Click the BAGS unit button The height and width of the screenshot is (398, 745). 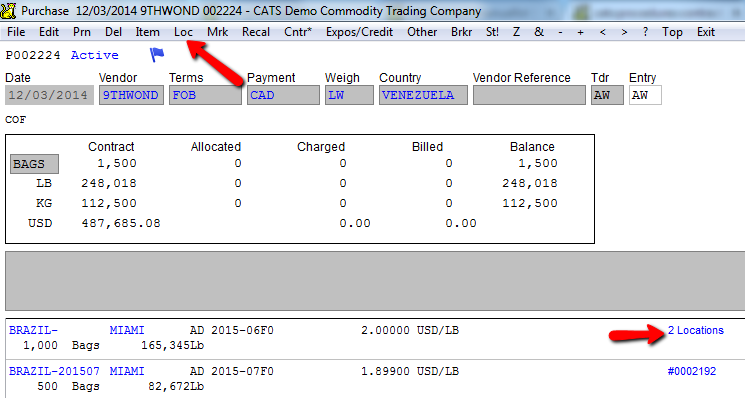[x=34, y=164]
